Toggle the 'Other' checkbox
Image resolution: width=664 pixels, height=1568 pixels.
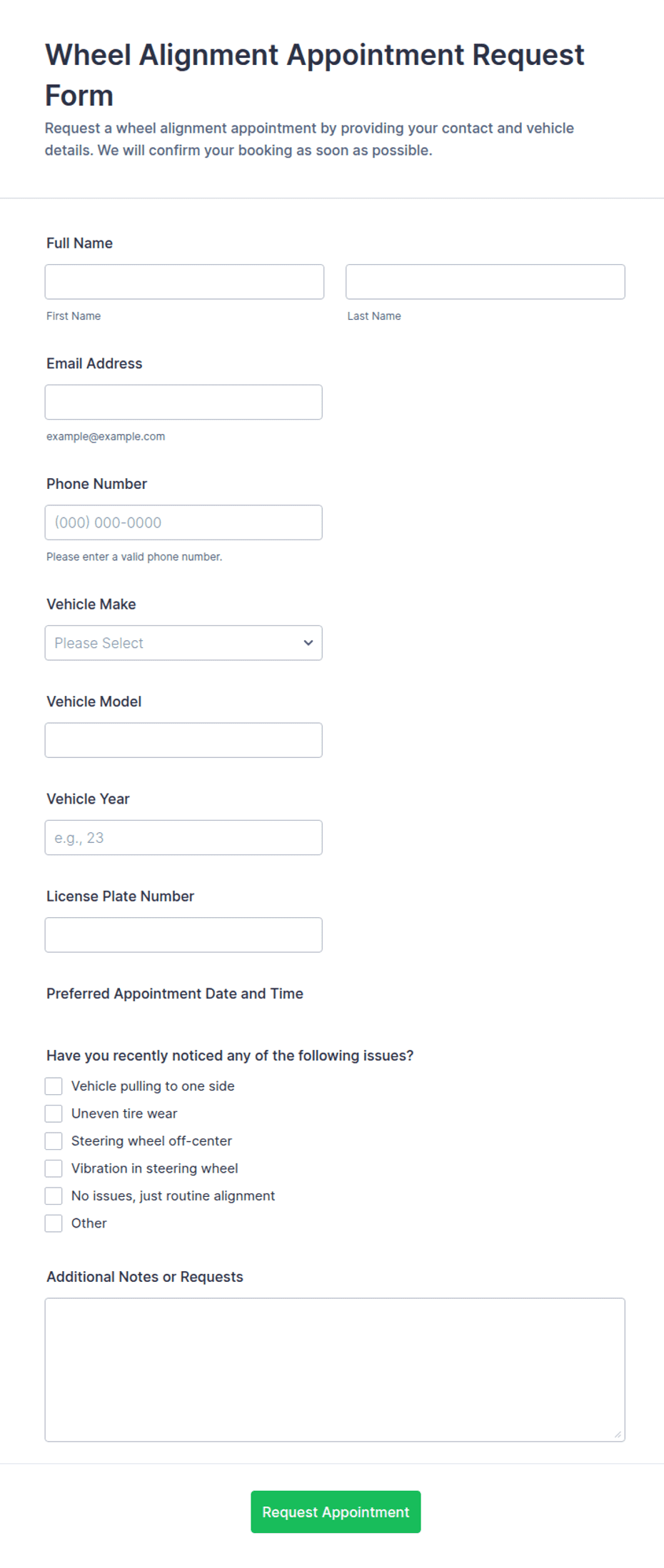[x=54, y=1223]
